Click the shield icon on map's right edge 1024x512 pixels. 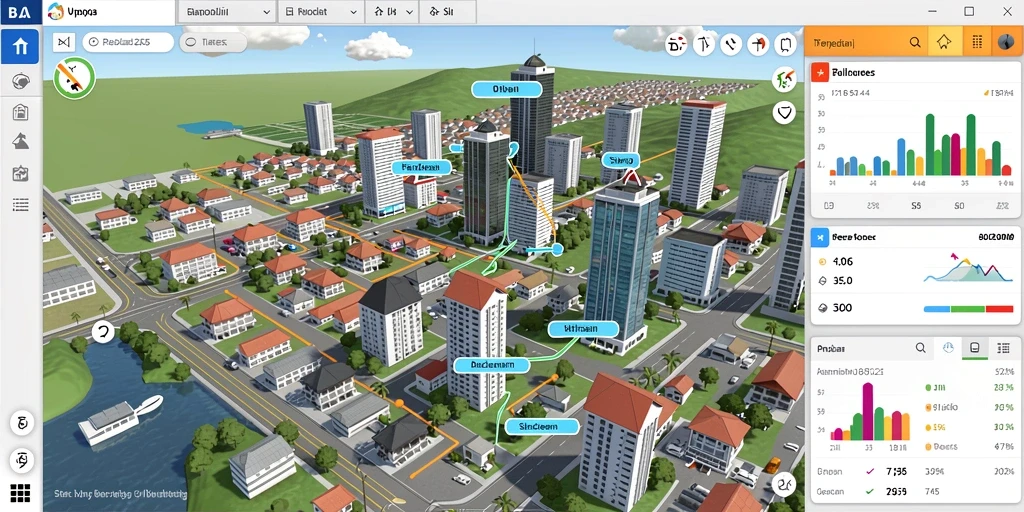pos(783,112)
